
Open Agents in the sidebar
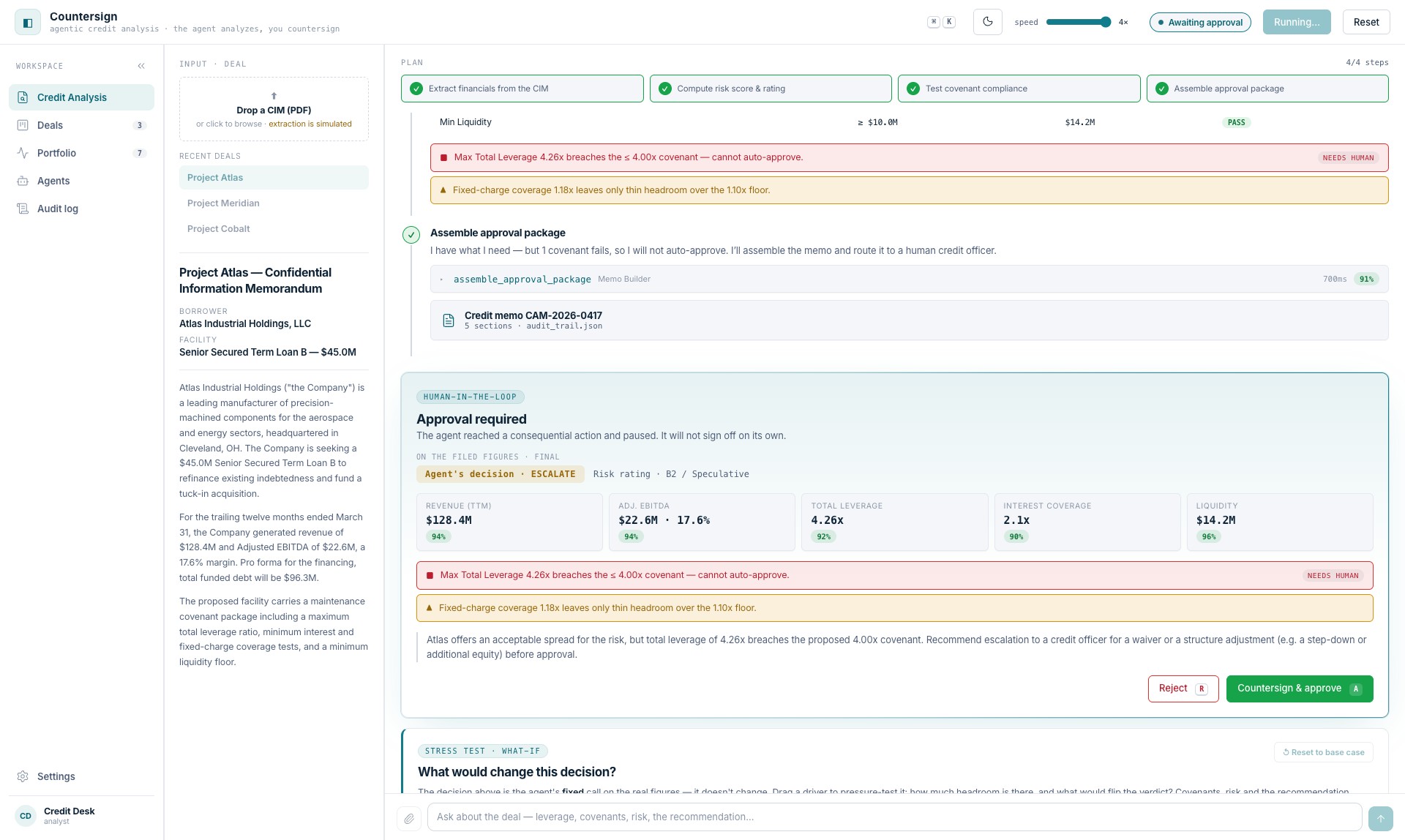[81, 181]
